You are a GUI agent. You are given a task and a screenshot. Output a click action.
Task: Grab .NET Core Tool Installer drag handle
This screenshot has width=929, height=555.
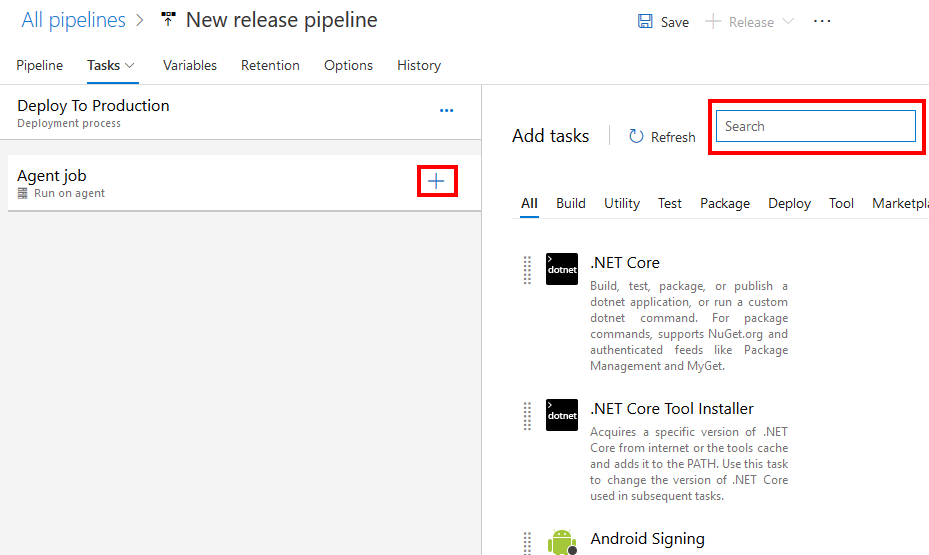click(527, 416)
